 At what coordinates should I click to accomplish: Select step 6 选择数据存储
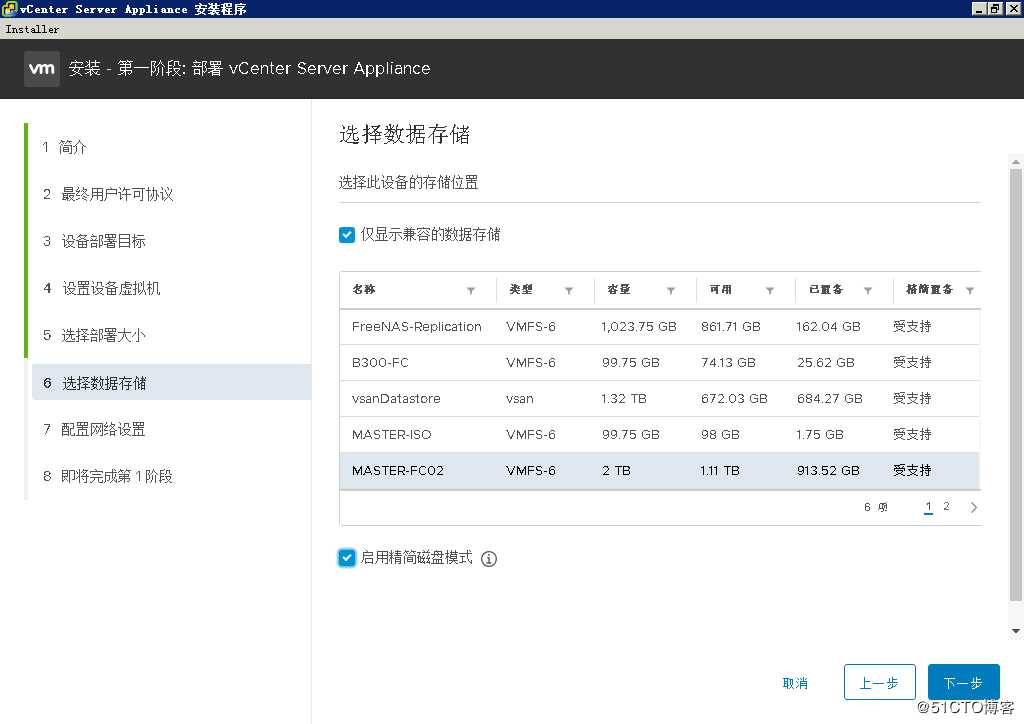click(171, 383)
